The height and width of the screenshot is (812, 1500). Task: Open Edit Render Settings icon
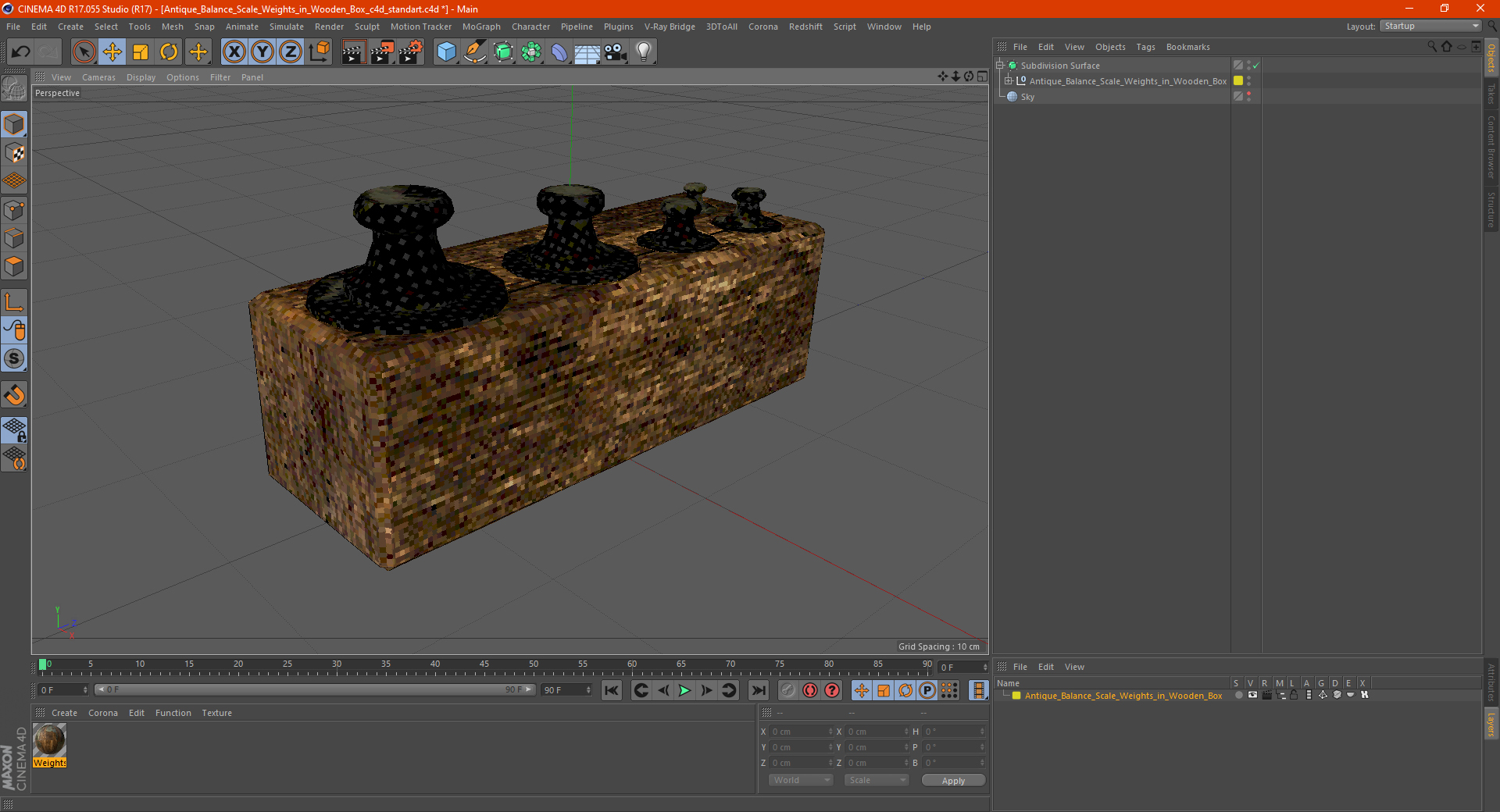[x=411, y=52]
